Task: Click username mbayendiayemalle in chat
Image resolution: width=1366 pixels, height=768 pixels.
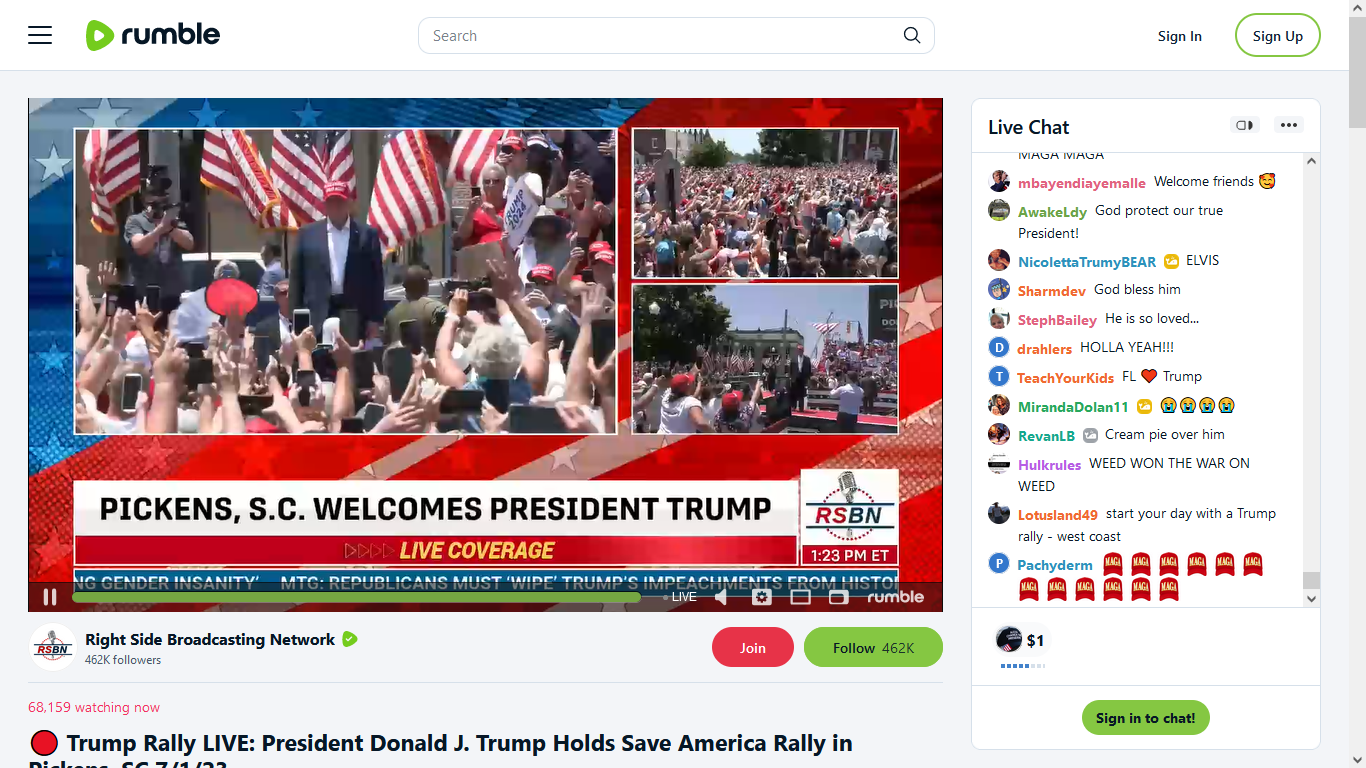Action: tap(1082, 183)
